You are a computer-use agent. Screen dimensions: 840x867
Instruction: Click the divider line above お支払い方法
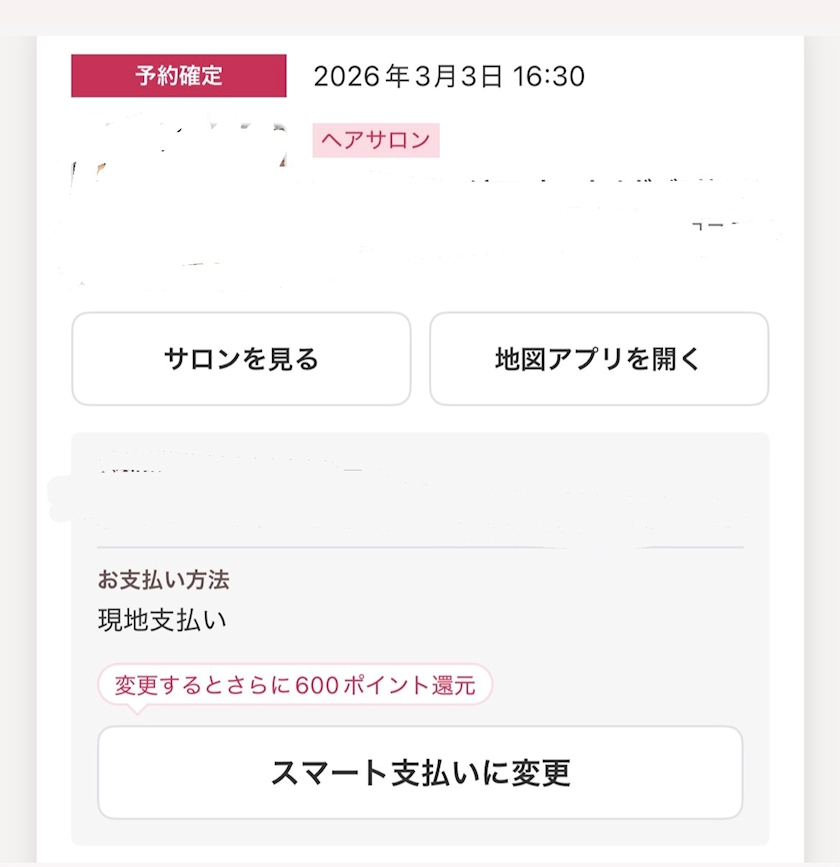point(420,548)
